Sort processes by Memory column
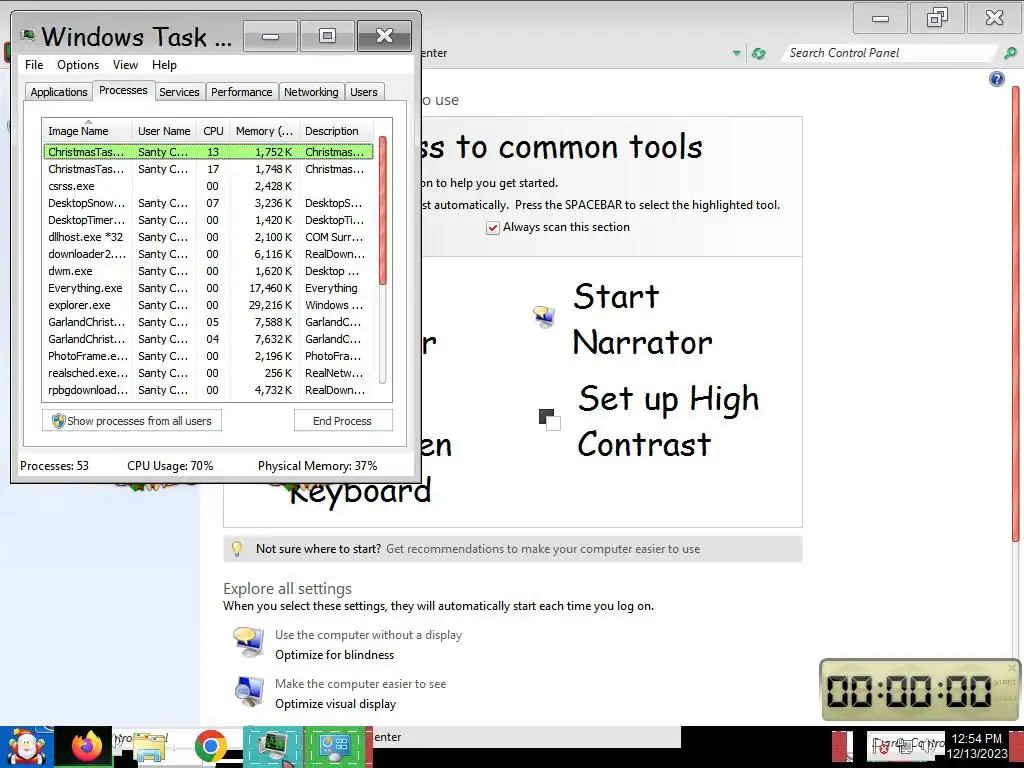The image size is (1024, 768). (264, 131)
